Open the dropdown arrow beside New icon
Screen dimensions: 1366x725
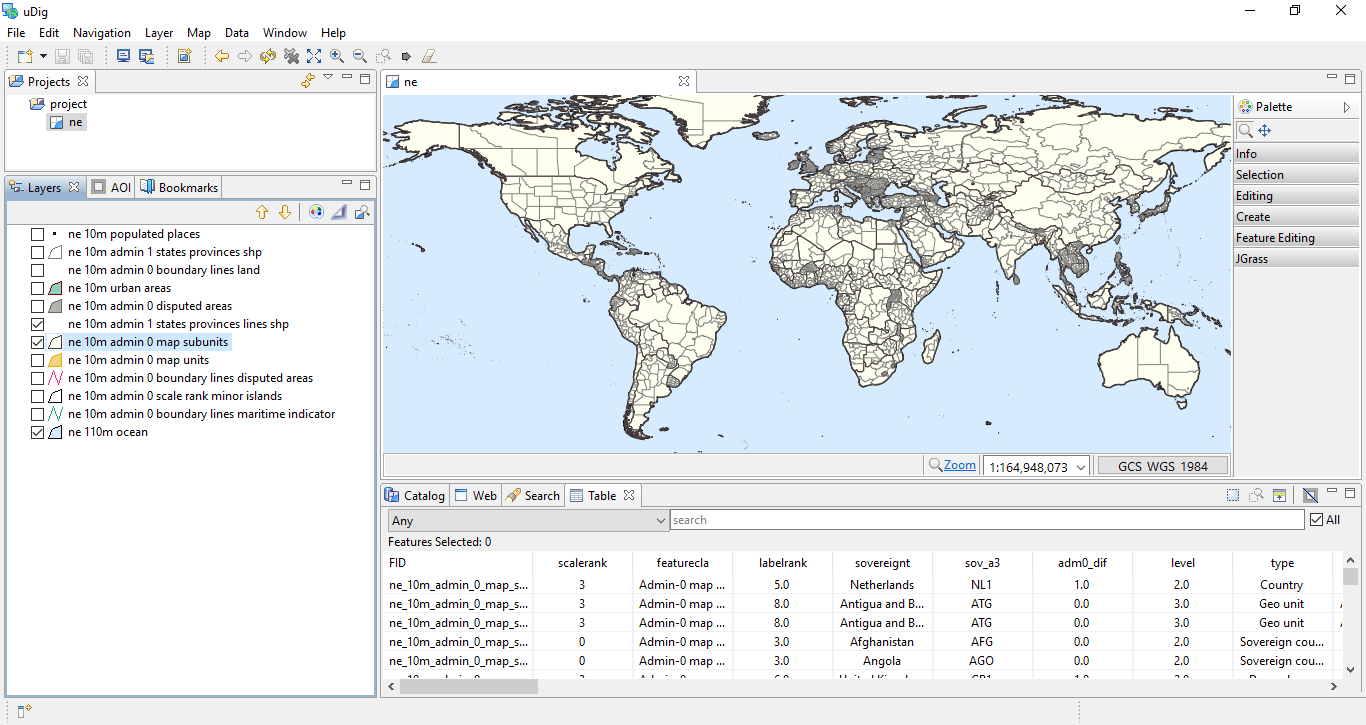42,57
